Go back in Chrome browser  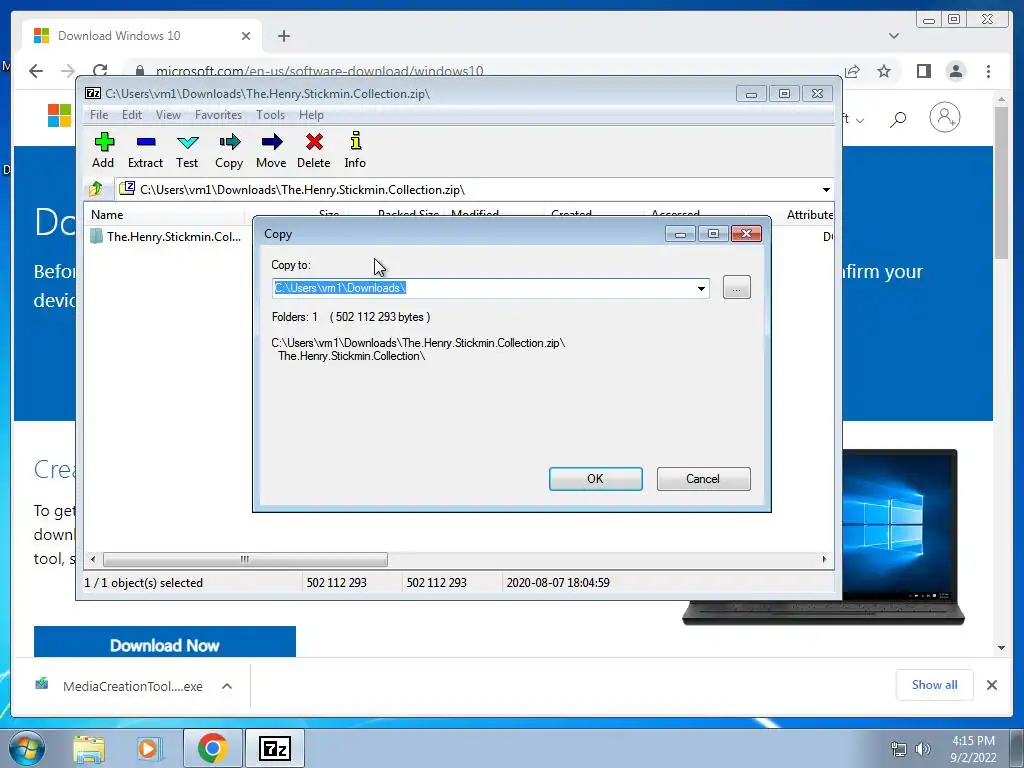click(36, 71)
